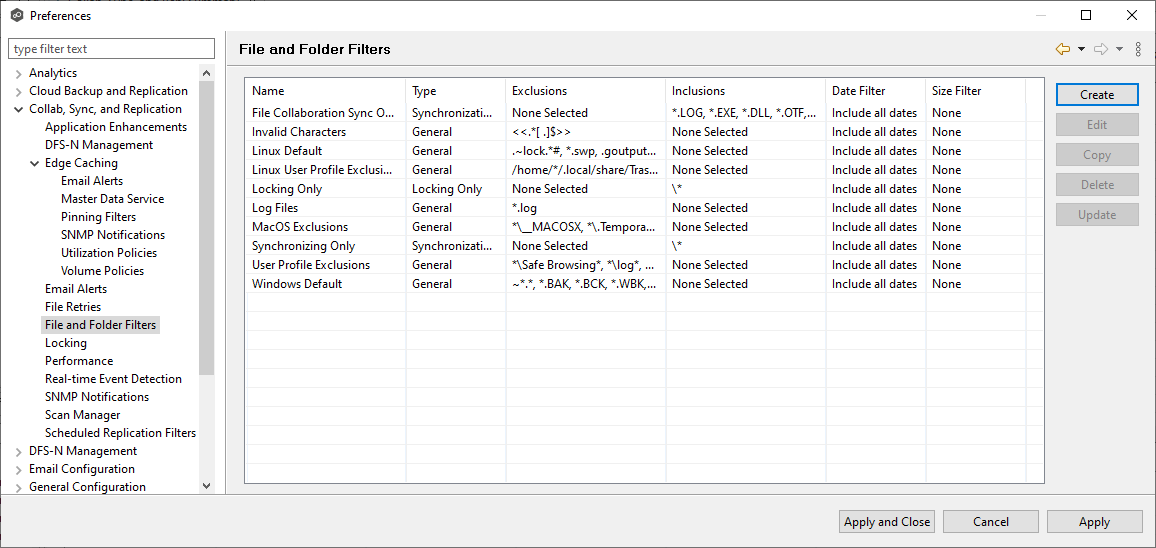Click the Preferences window app icon

pyautogui.click(x=17, y=15)
